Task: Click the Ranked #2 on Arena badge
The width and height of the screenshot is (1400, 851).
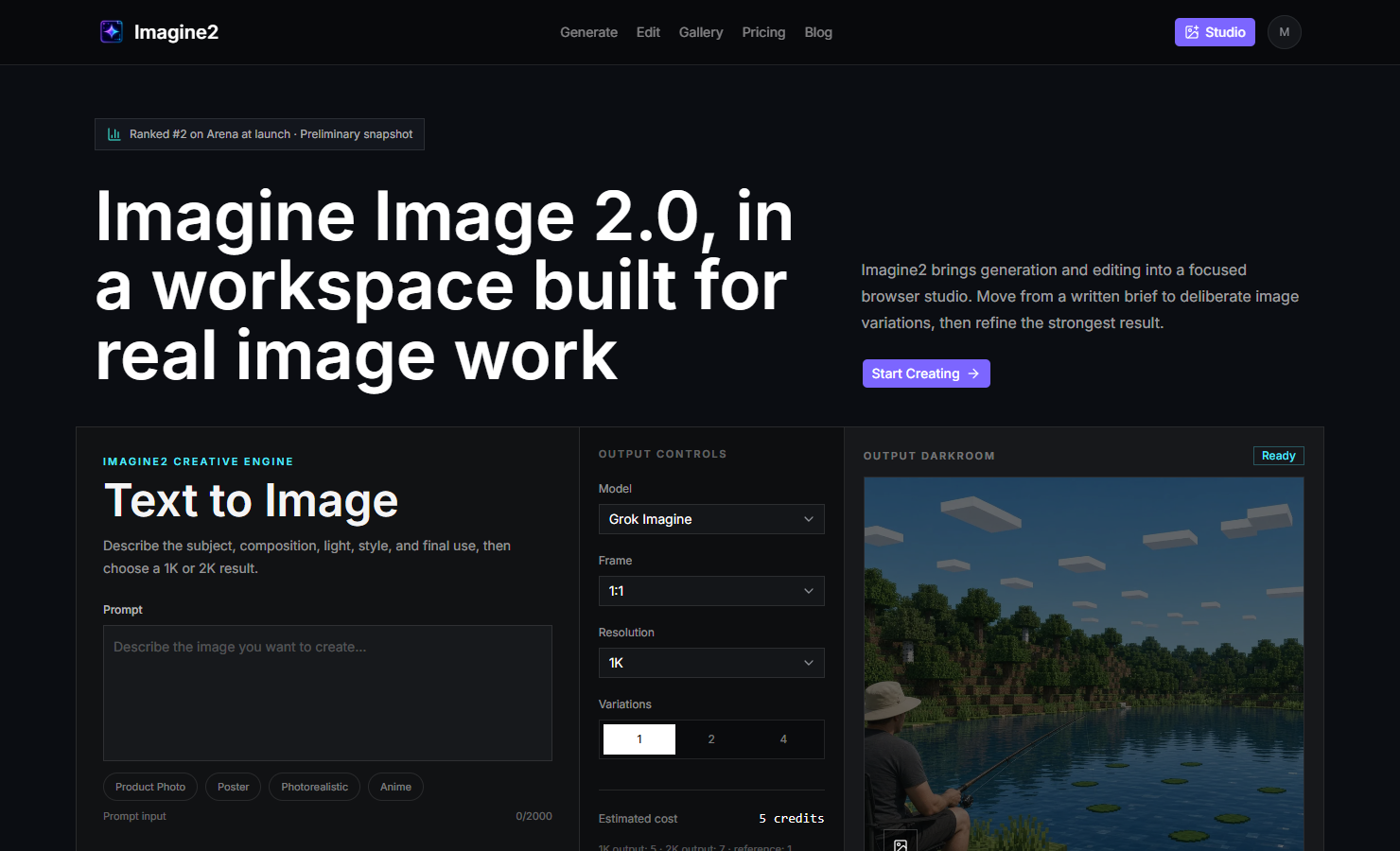Action: click(x=259, y=134)
